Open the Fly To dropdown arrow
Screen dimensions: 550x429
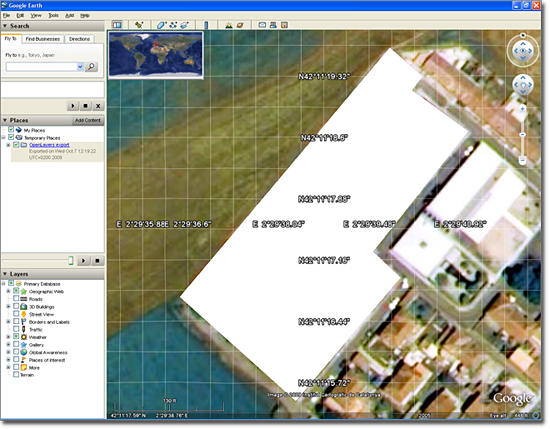pyautogui.click(x=80, y=67)
